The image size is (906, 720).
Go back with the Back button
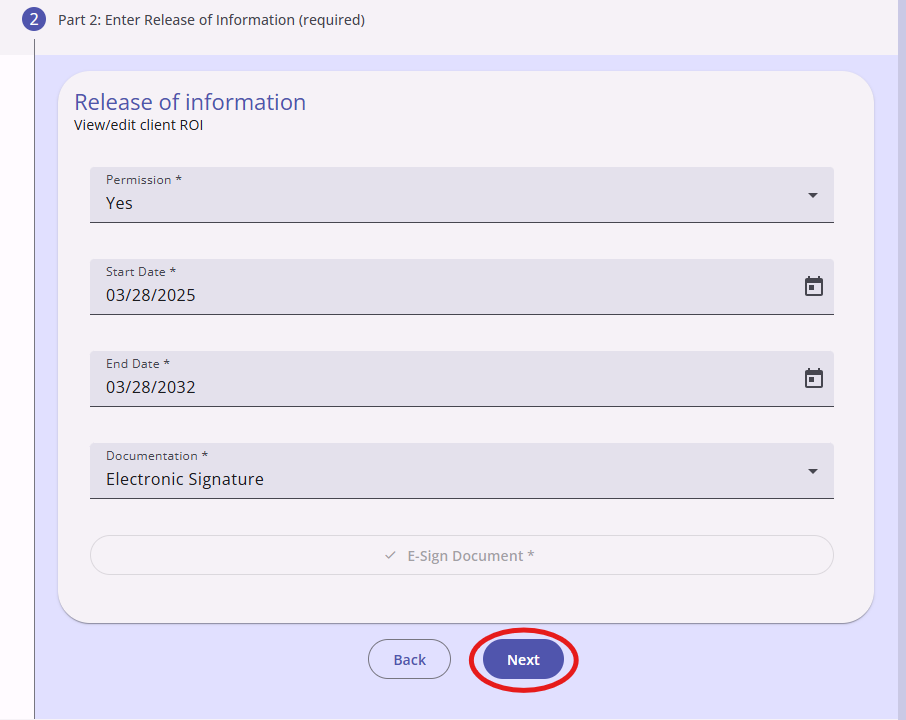pyautogui.click(x=409, y=659)
